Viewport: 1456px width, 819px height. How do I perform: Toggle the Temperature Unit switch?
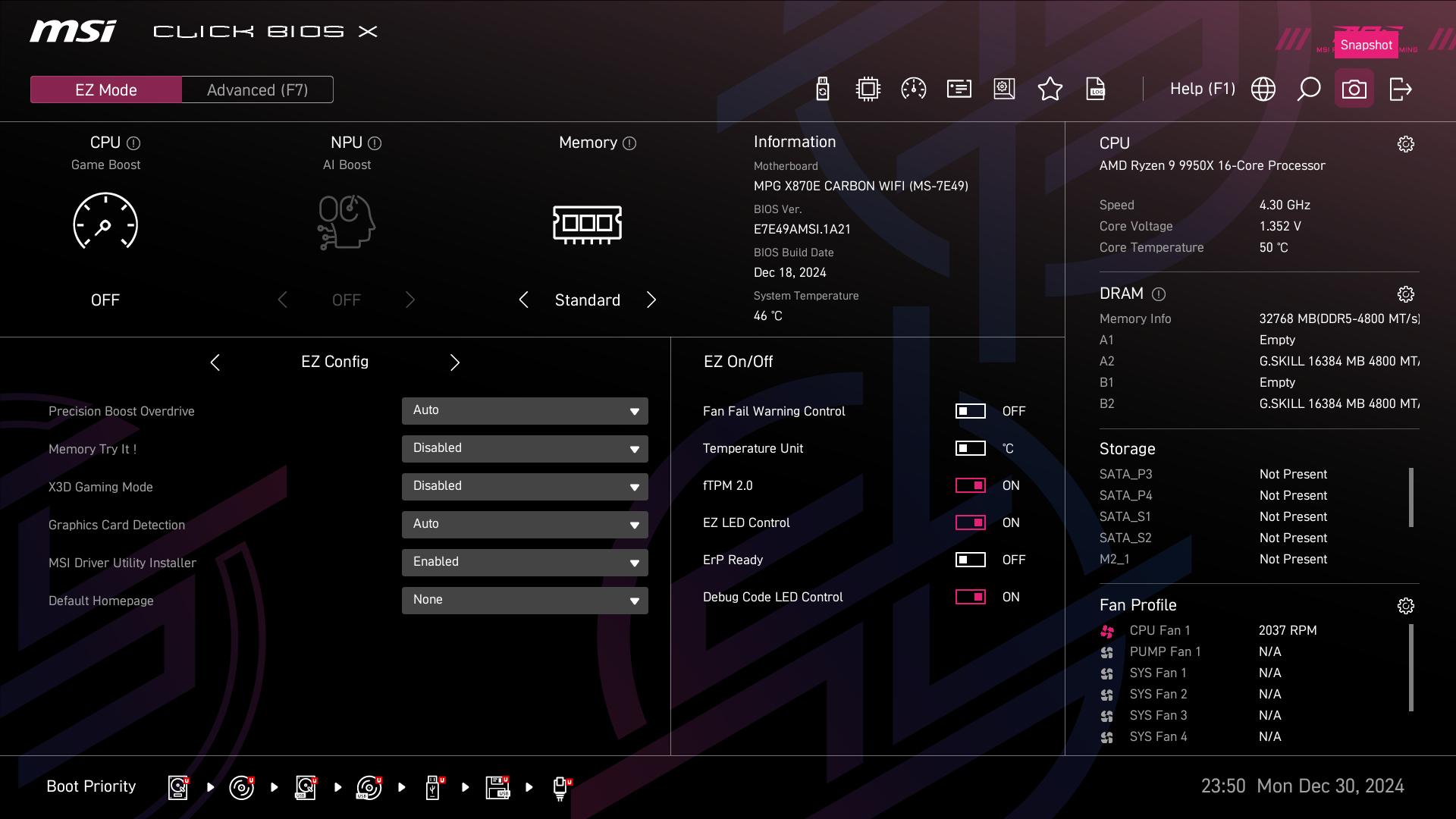[970, 448]
